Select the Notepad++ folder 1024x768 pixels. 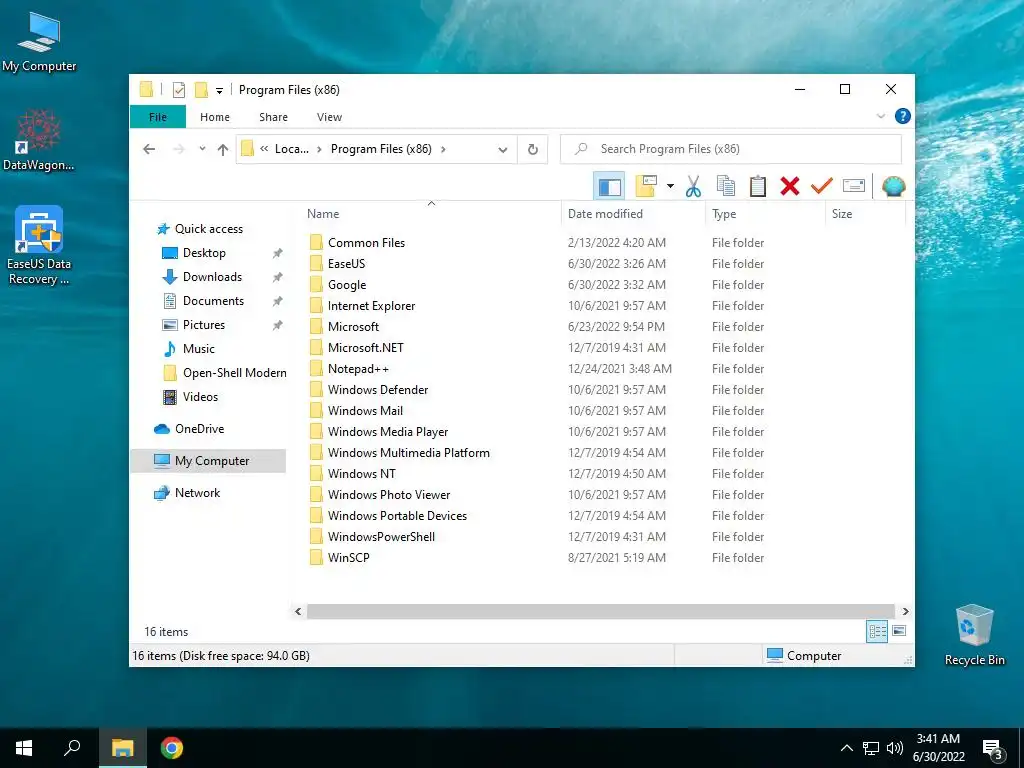[x=358, y=369]
